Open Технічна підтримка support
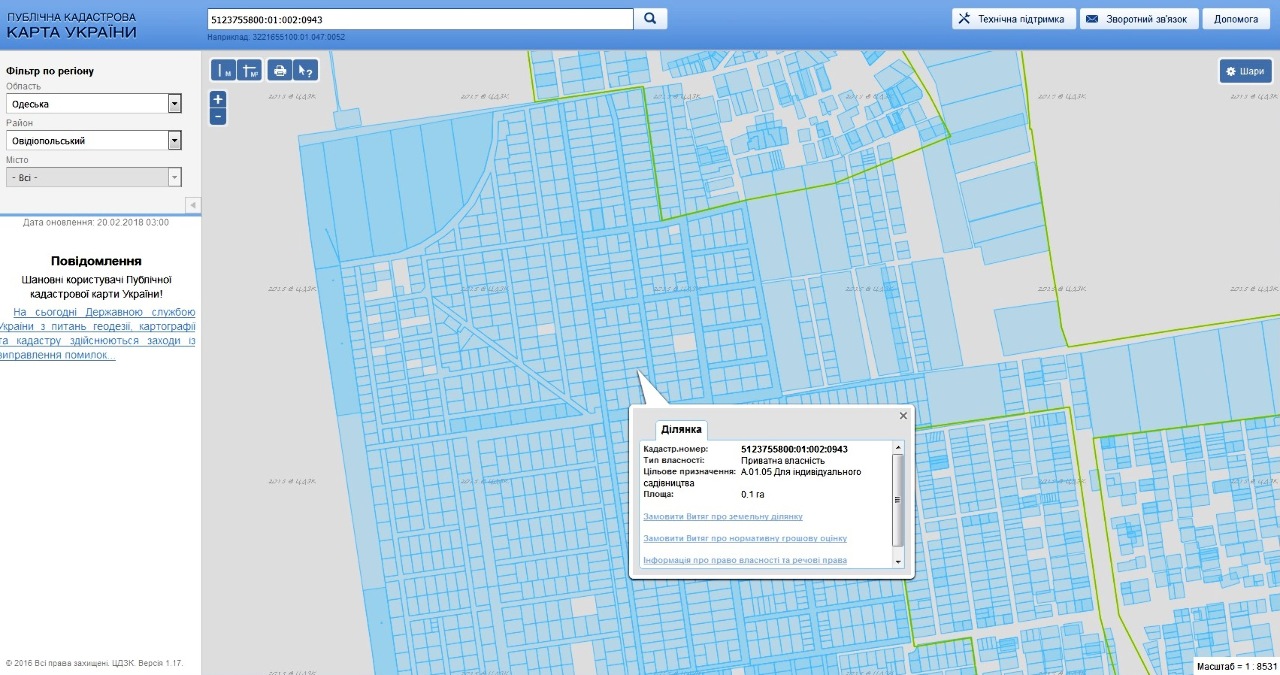Image resolution: width=1280 pixels, height=675 pixels. (1013, 19)
